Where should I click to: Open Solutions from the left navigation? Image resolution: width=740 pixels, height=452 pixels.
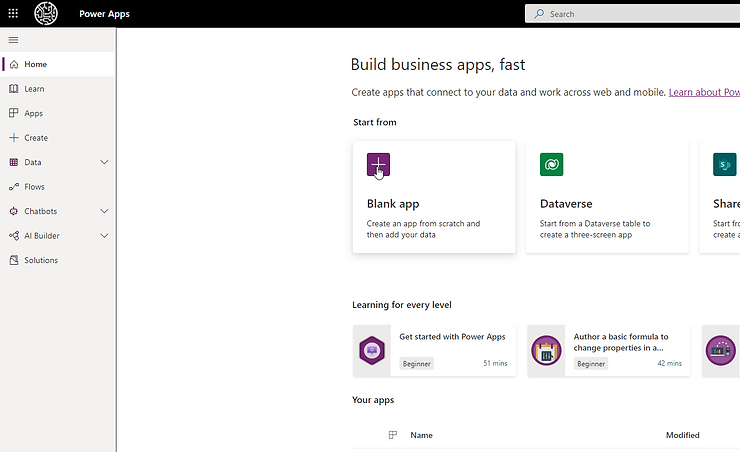(41, 260)
